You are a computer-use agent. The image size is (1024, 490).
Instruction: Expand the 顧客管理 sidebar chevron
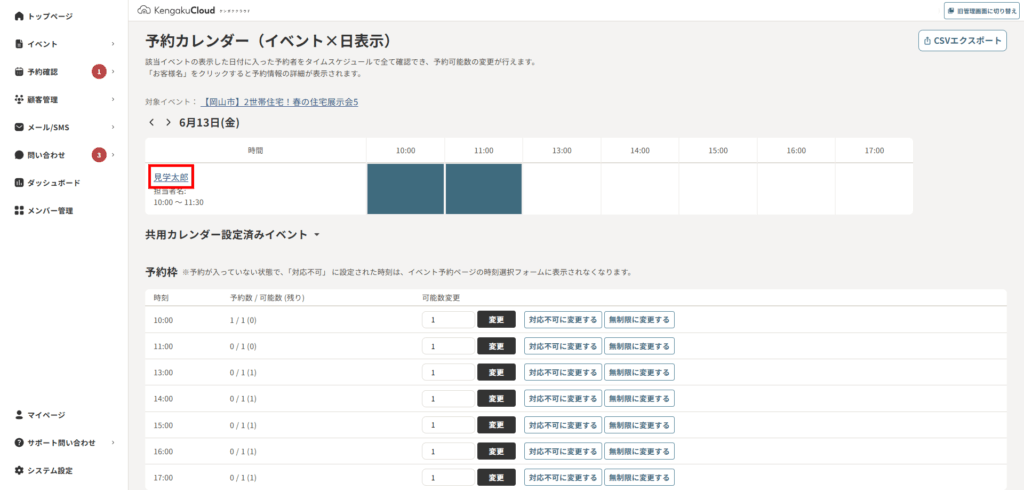113,99
